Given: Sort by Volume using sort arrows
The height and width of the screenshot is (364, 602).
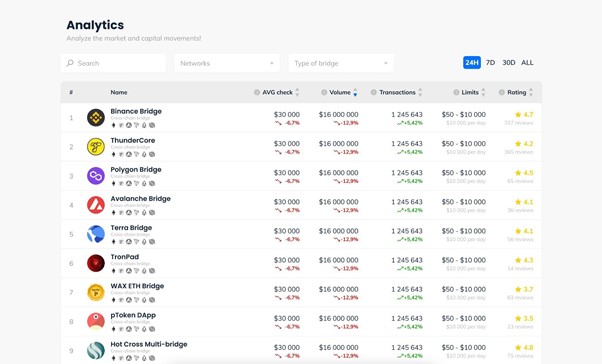Looking at the screenshot, I should click(x=355, y=92).
